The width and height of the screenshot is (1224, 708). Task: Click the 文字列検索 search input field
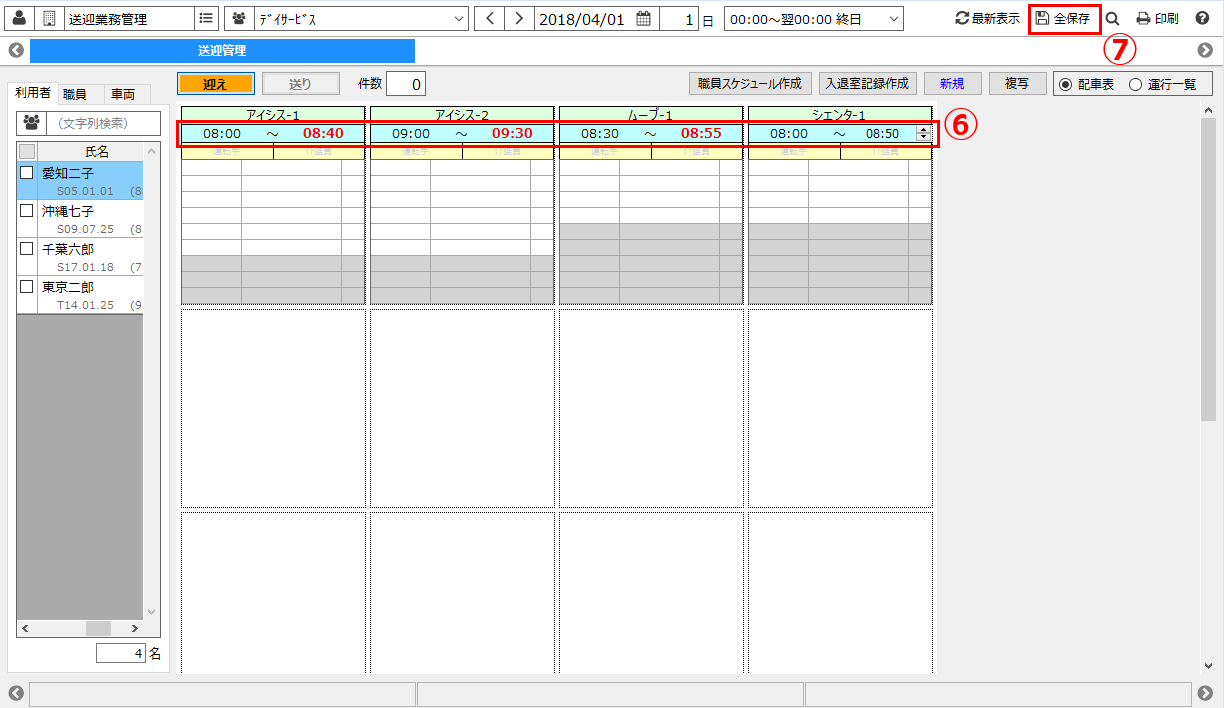pyautogui.click(x=103, y=123)
